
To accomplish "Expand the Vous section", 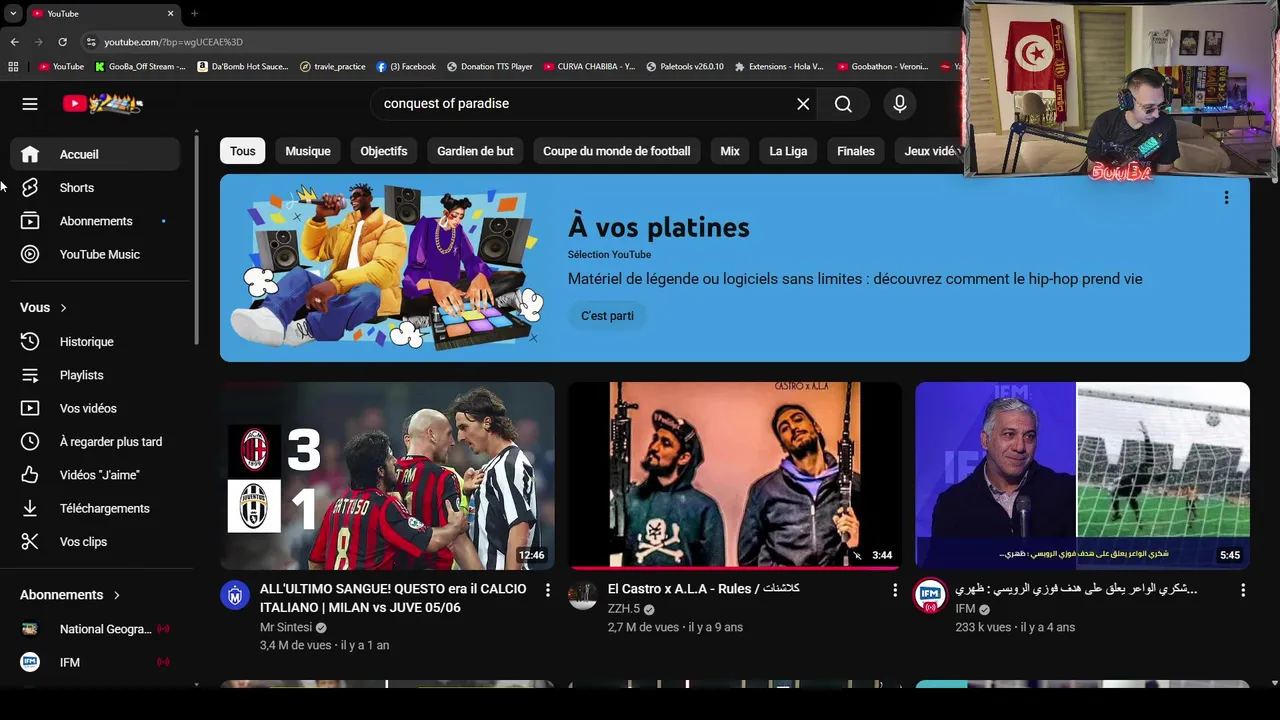I will click(44, 308).
